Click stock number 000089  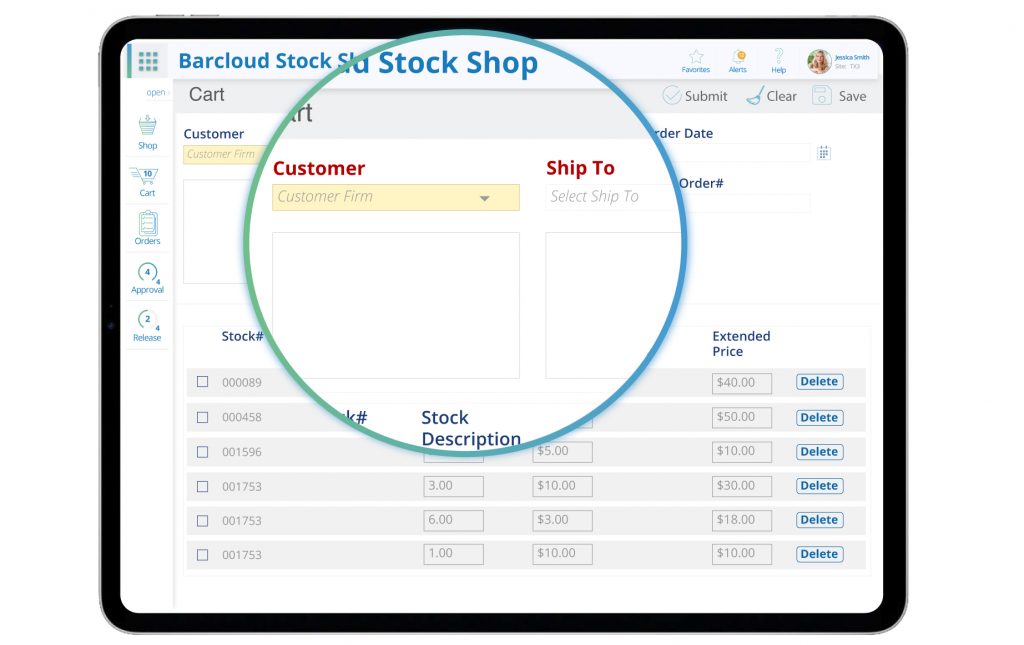(242, 383)
